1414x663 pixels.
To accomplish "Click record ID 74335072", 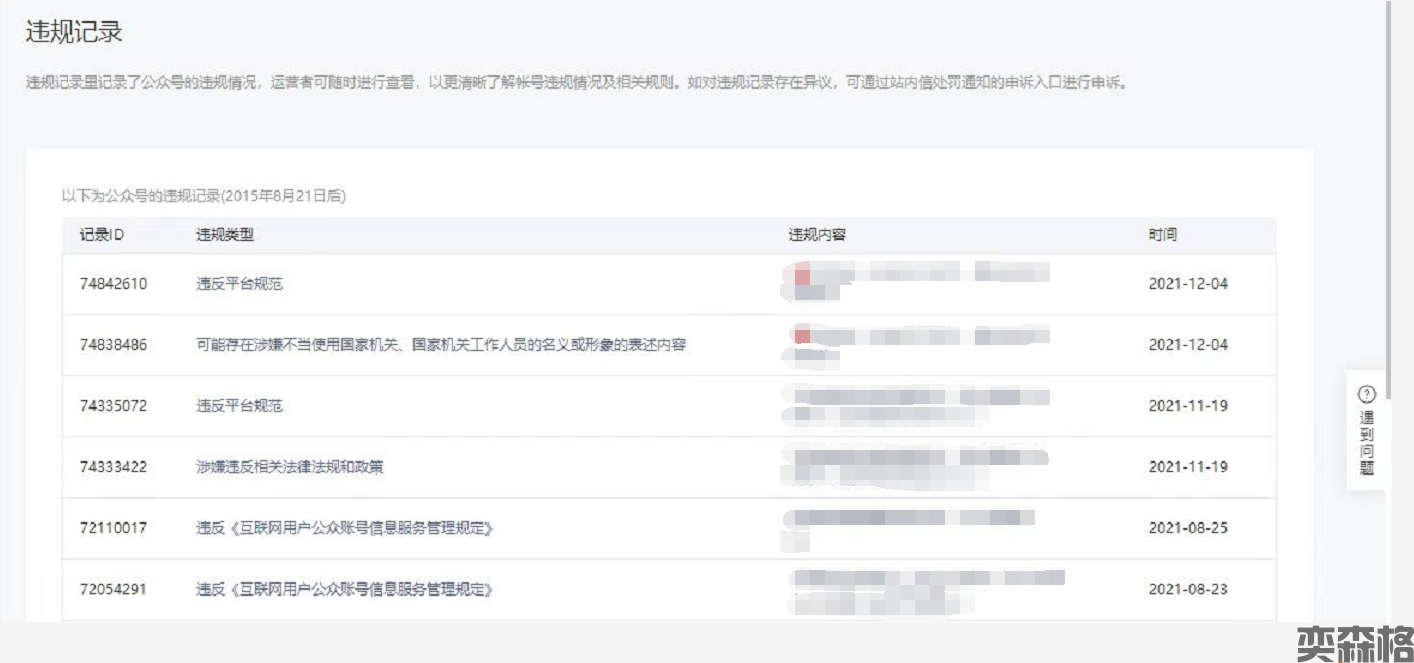I will click(113, 406).
